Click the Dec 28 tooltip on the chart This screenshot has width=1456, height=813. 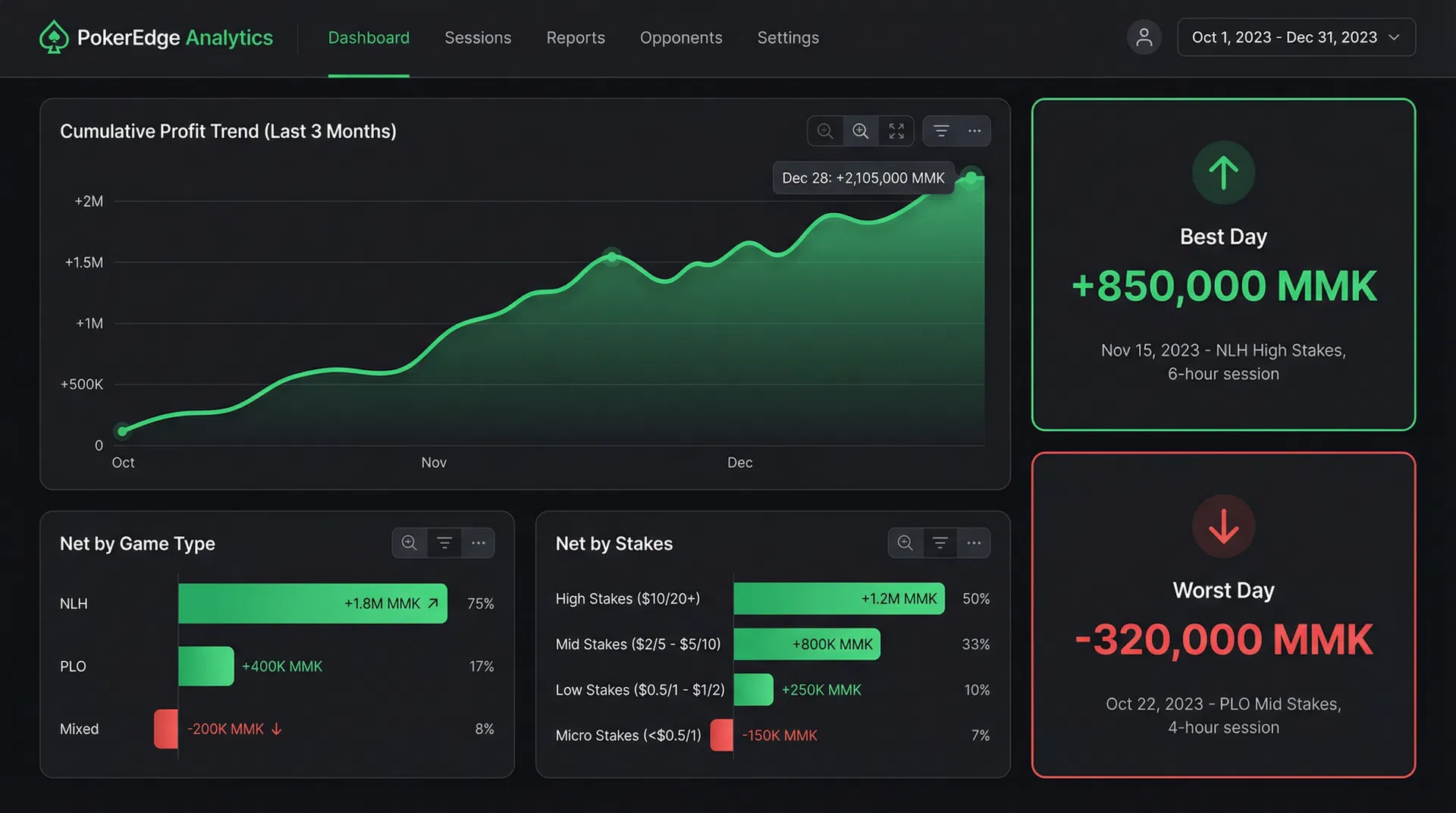862,177
